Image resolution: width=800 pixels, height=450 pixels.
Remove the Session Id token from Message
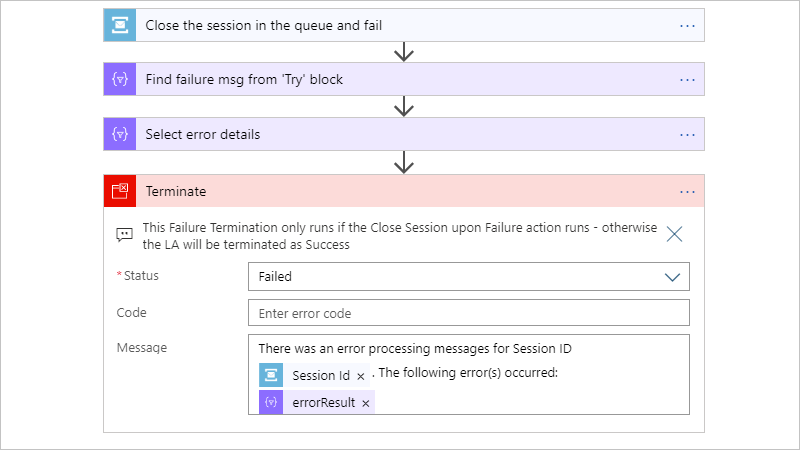tap(361, 377)
